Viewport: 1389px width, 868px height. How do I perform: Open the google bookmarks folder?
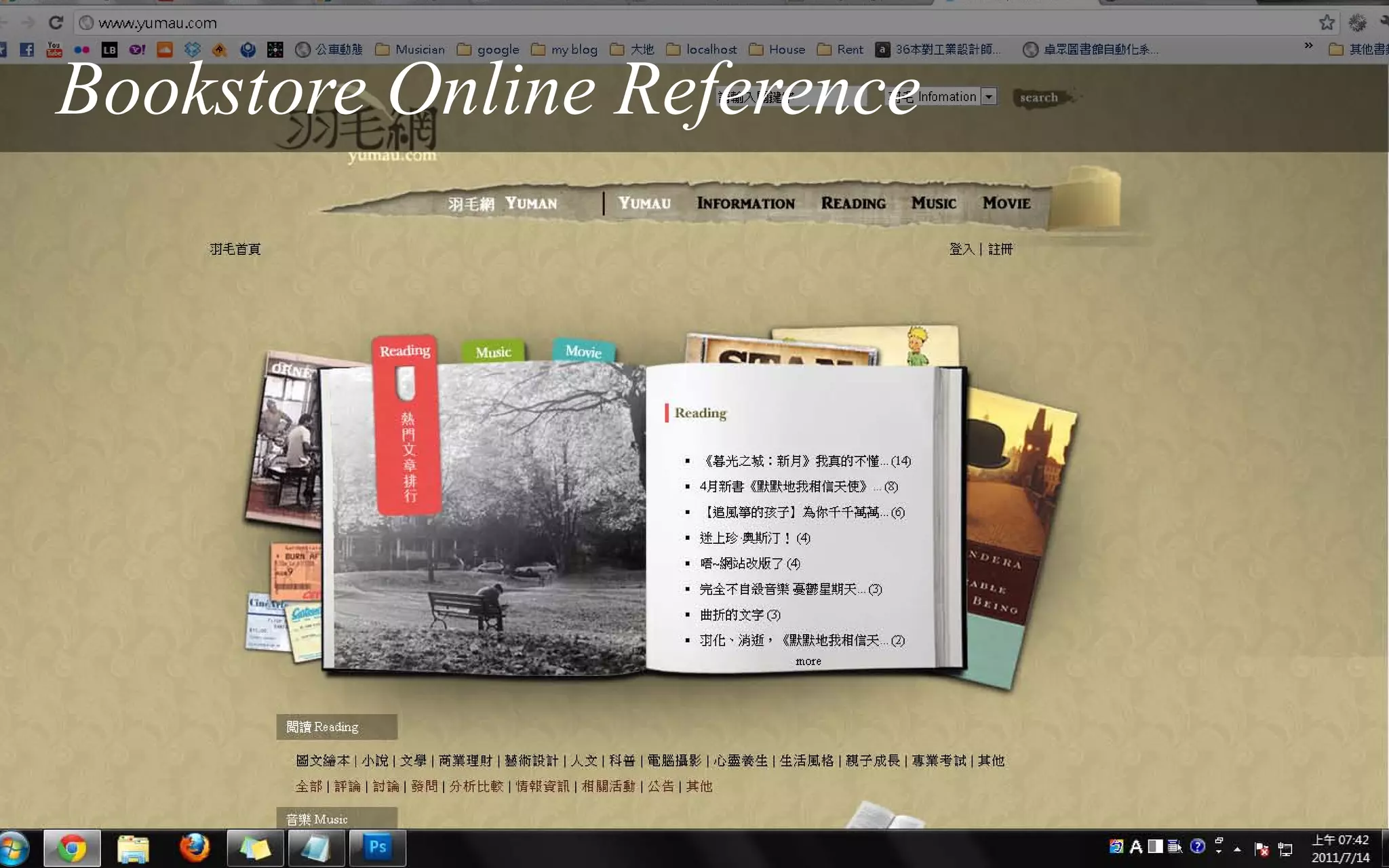point(488,50)
